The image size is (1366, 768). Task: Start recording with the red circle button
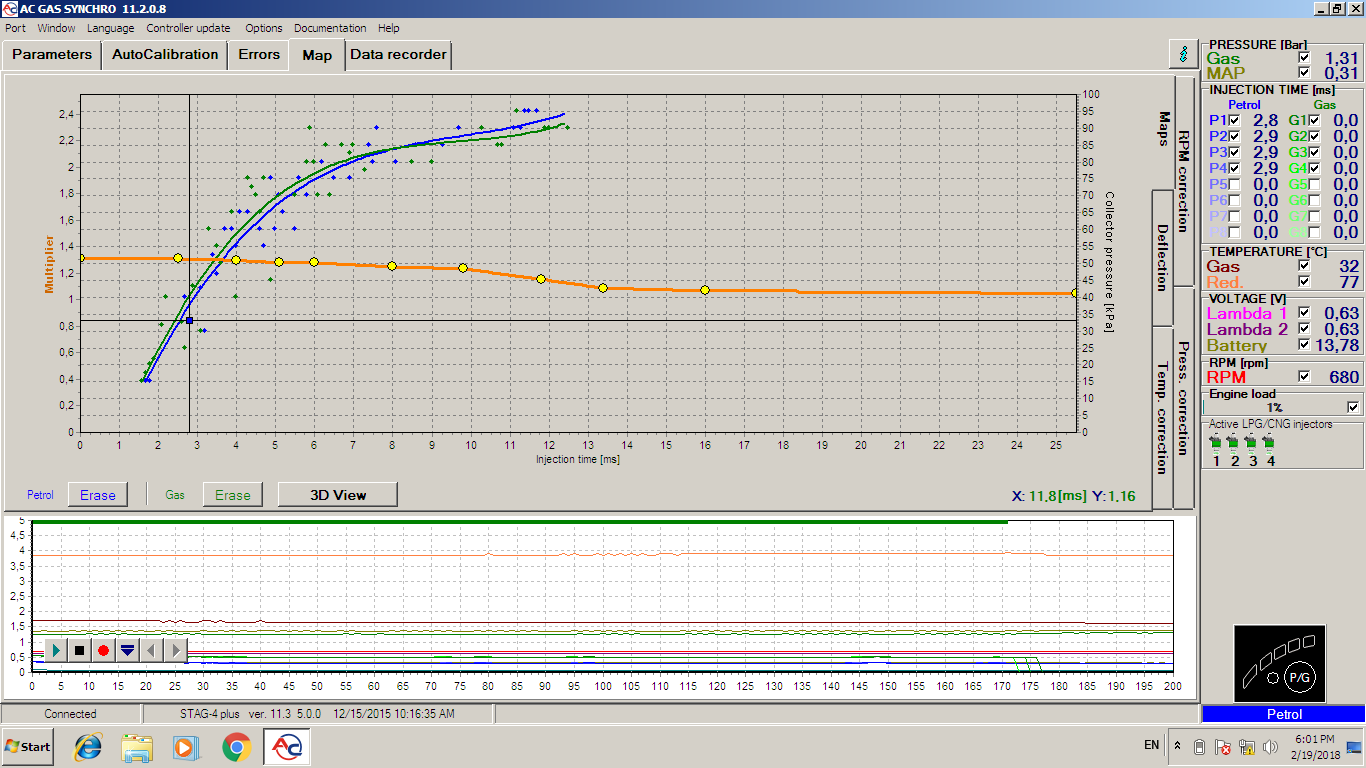103,650
